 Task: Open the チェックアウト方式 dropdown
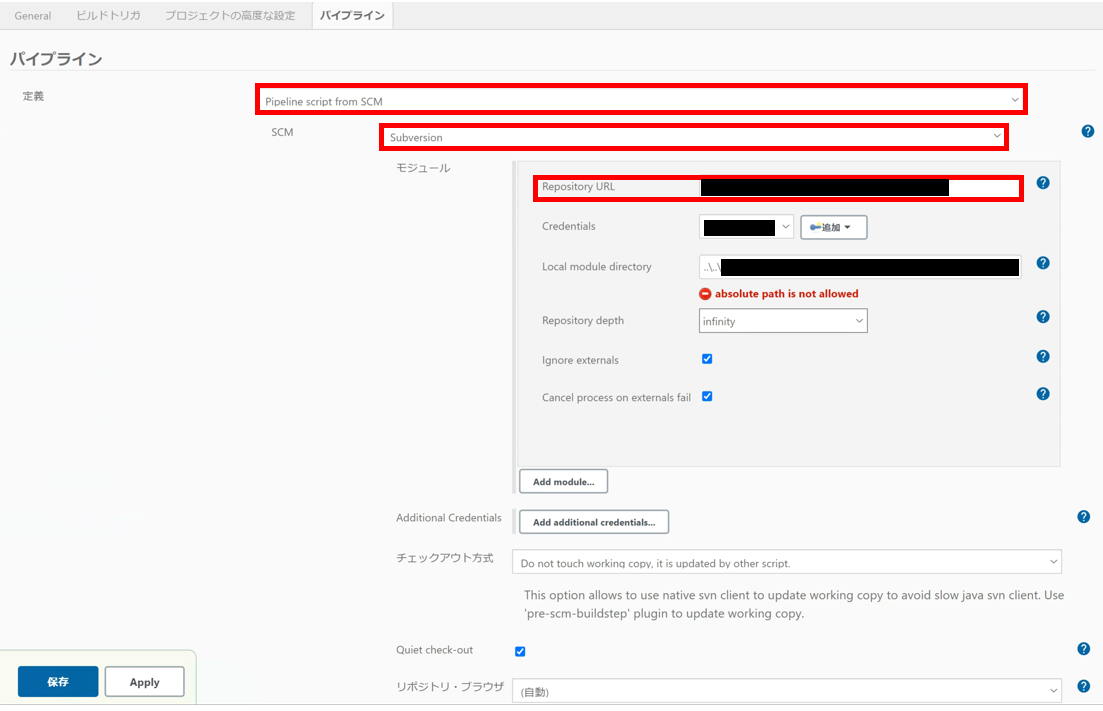(x=786, y=562)
